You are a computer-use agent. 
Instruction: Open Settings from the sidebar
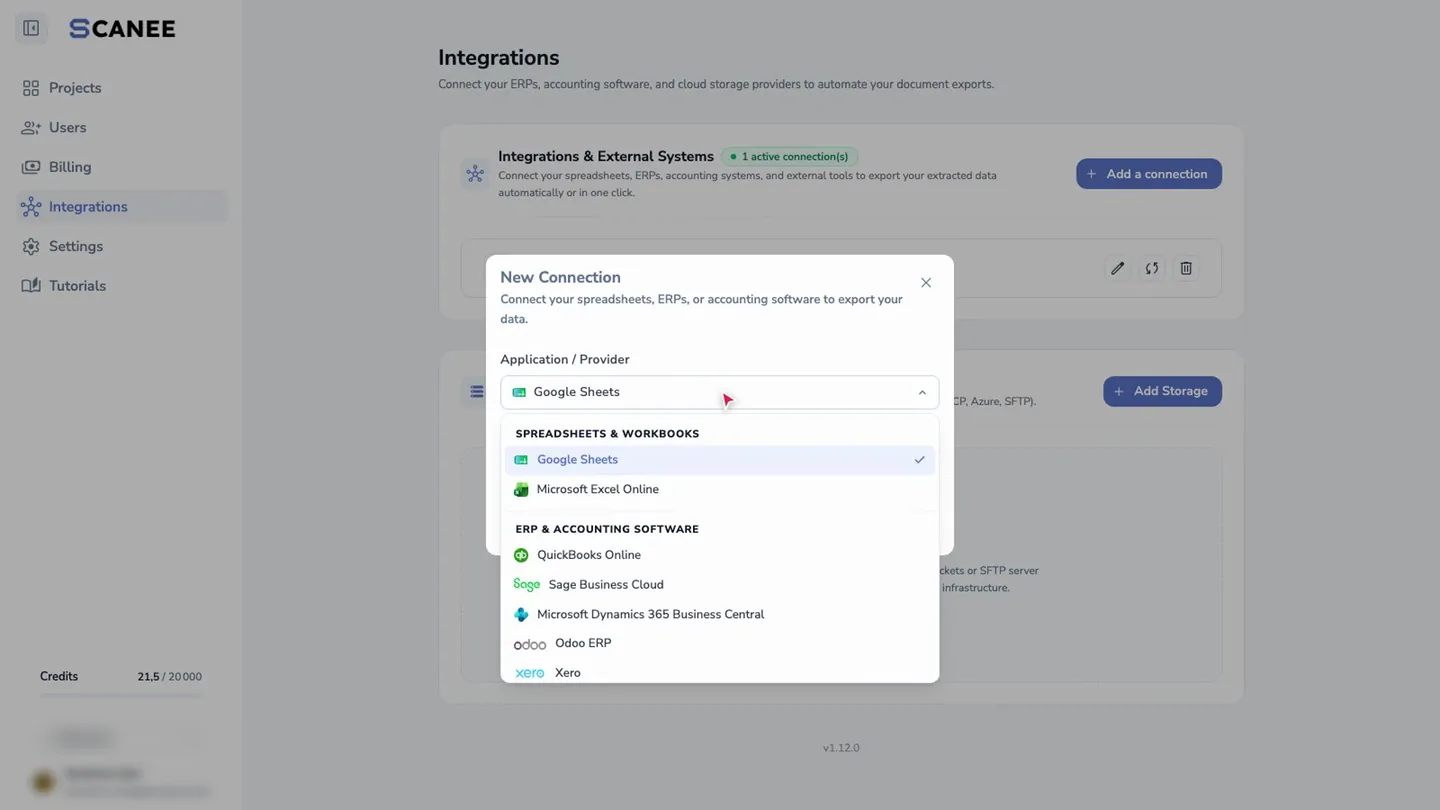[122, 246]
